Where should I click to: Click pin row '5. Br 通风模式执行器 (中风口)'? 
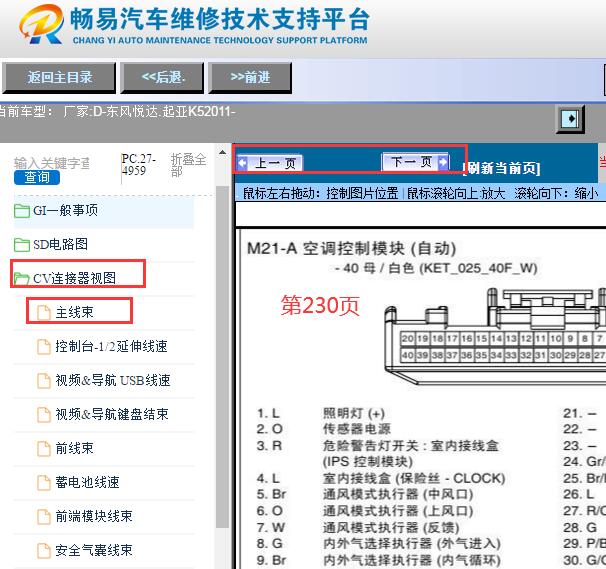click(x=365, y=494)
